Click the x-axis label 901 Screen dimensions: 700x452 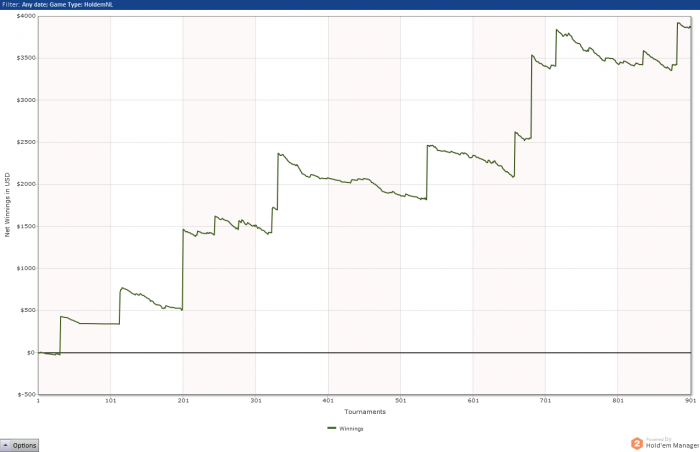point(691,401)
